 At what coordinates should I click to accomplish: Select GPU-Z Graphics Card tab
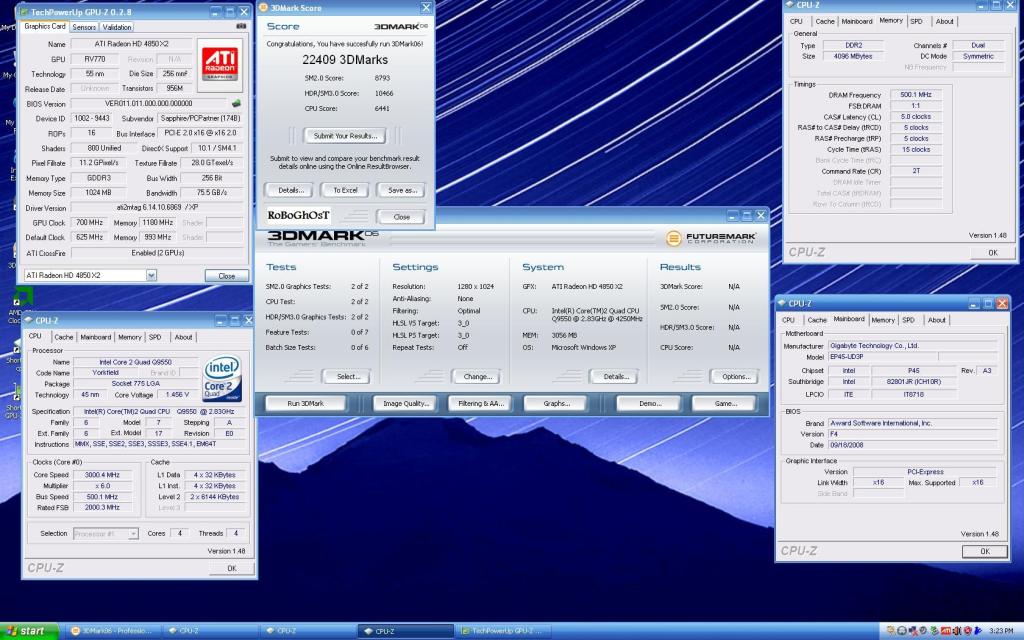click(x=45, y=26)
